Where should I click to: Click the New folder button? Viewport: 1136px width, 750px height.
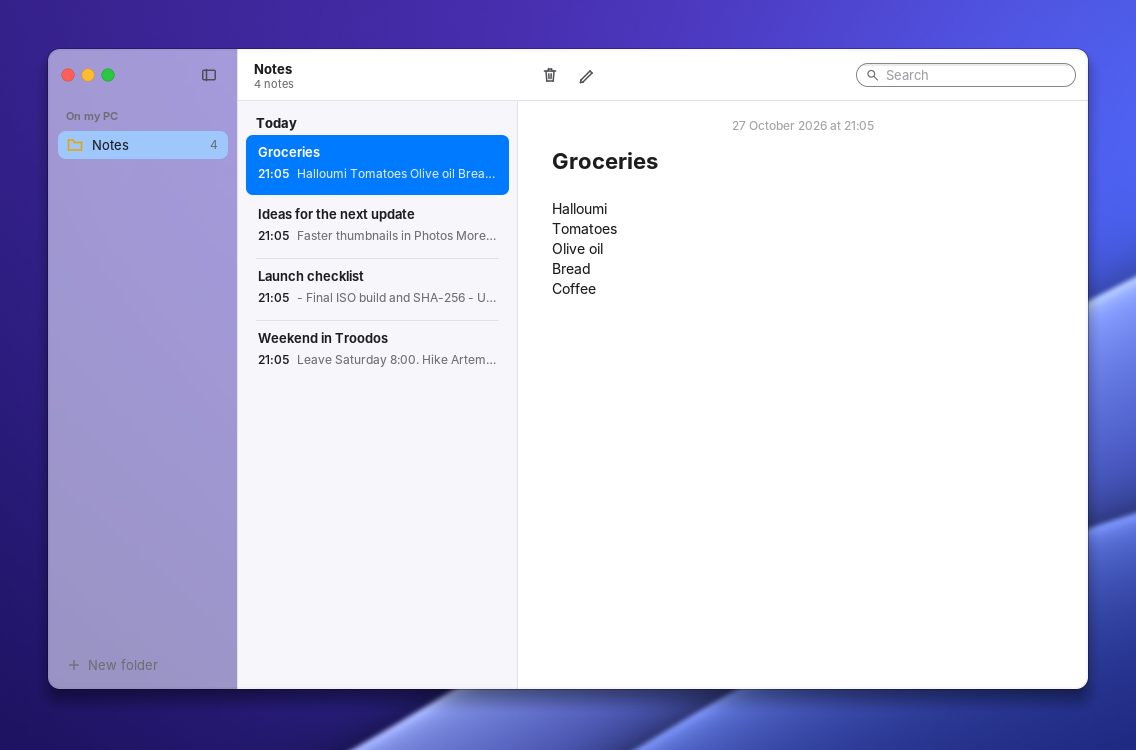(112, 664)
